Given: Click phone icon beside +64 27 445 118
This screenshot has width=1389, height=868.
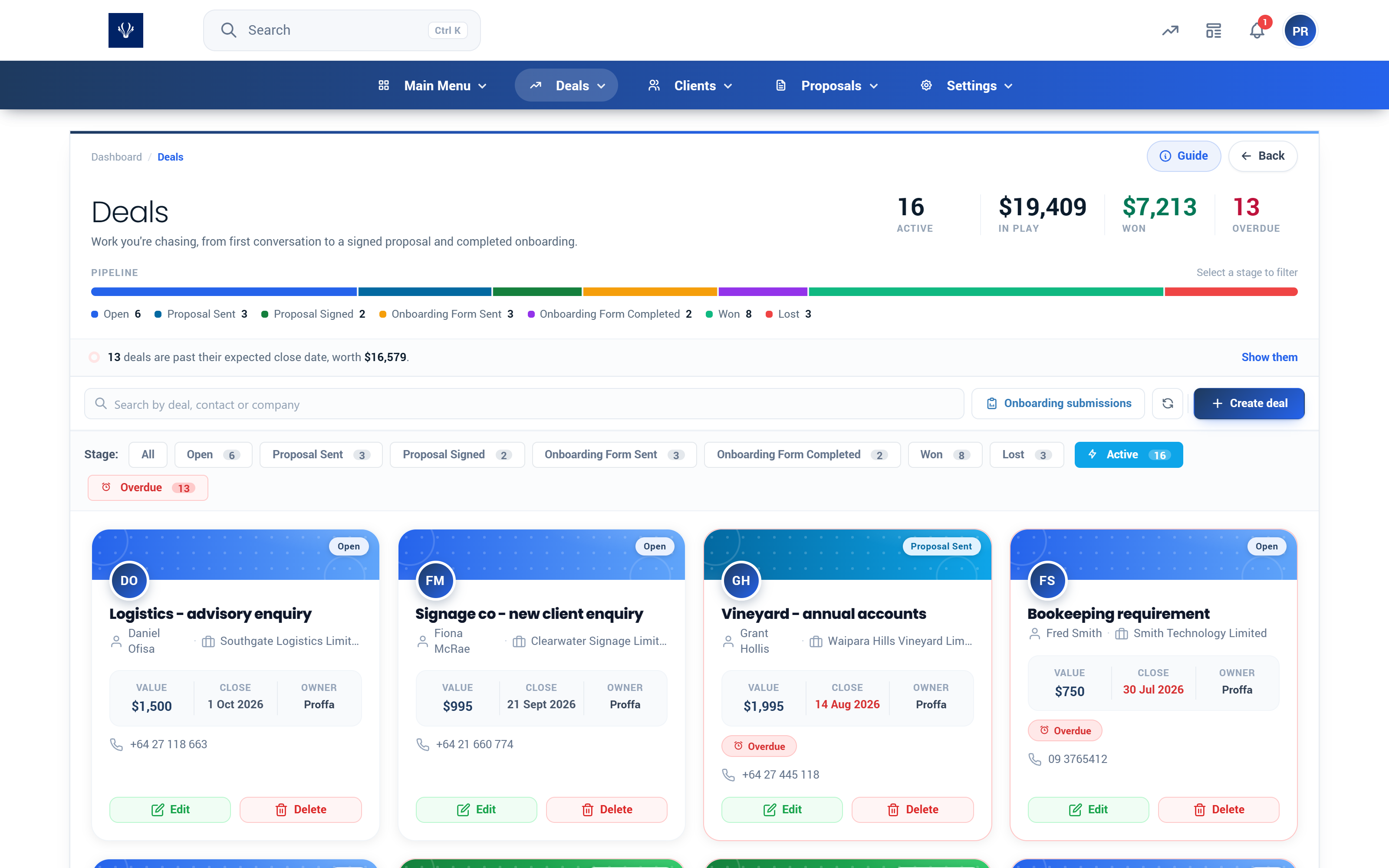Looking at the screenshot, I should pos(728,775).
